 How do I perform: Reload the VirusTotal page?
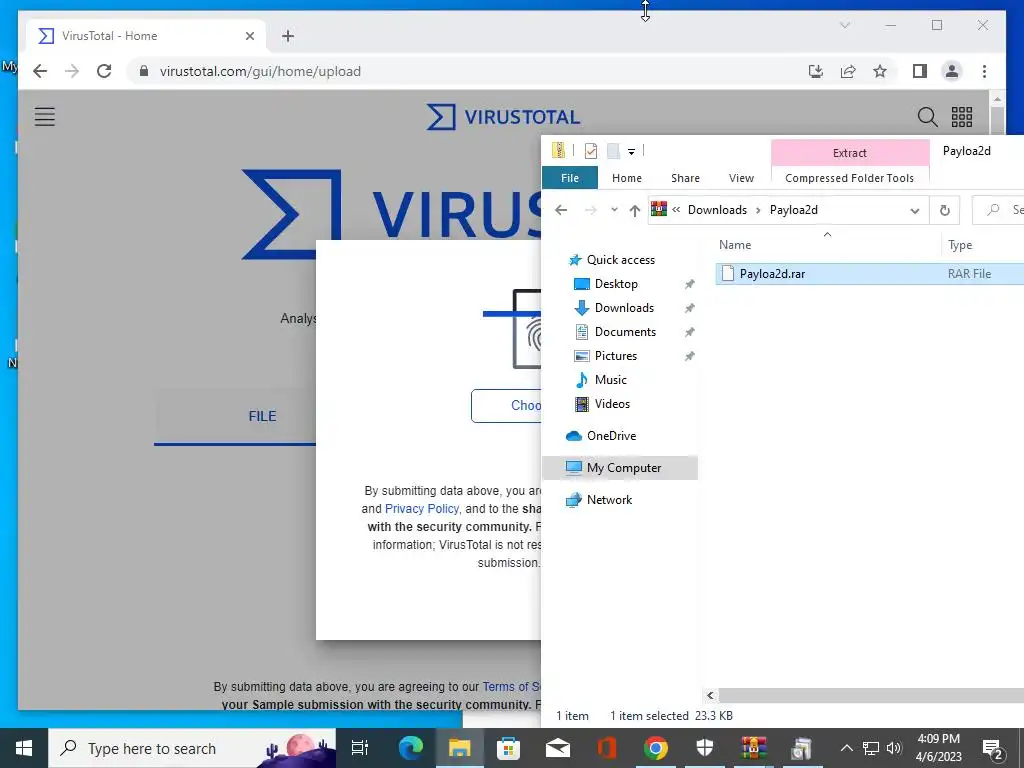click(x=104, y=71)
